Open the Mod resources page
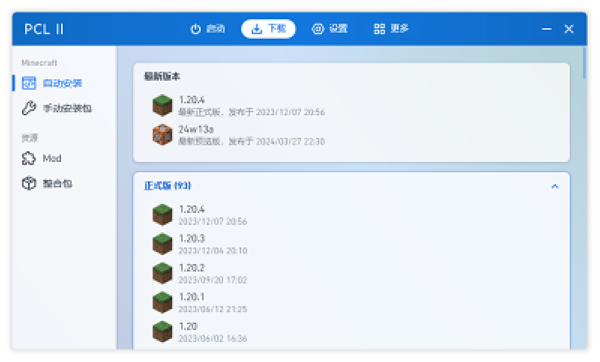Viewport: 600px width, 362px height. point(64,158)
